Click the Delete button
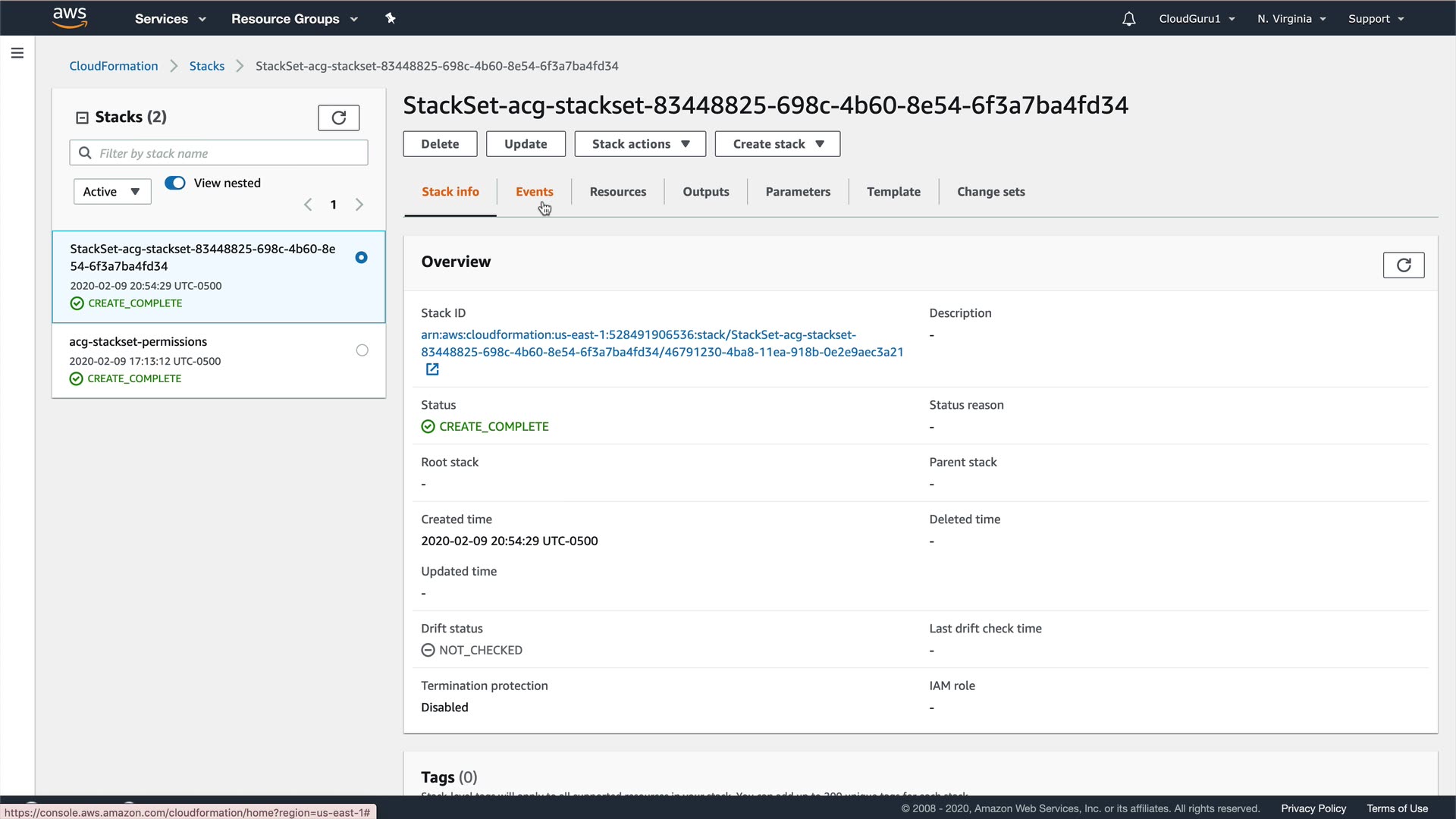The image size is (1456, 819). click(440, 144)
